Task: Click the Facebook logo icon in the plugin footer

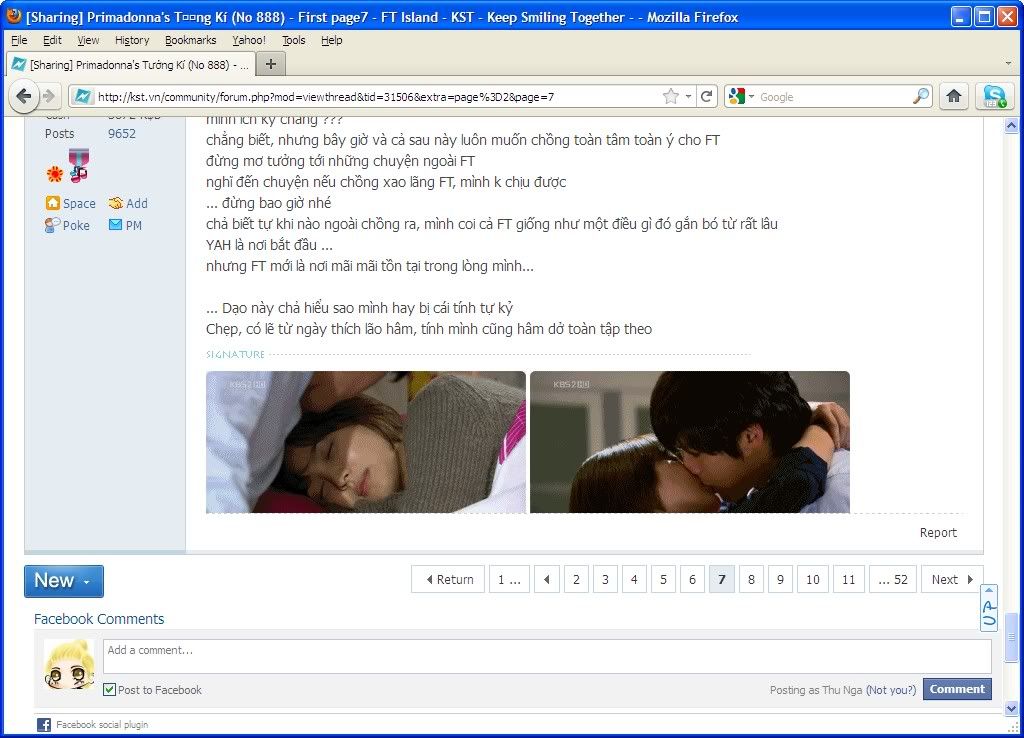Action: pyautogui.click(x=44, y=725)
